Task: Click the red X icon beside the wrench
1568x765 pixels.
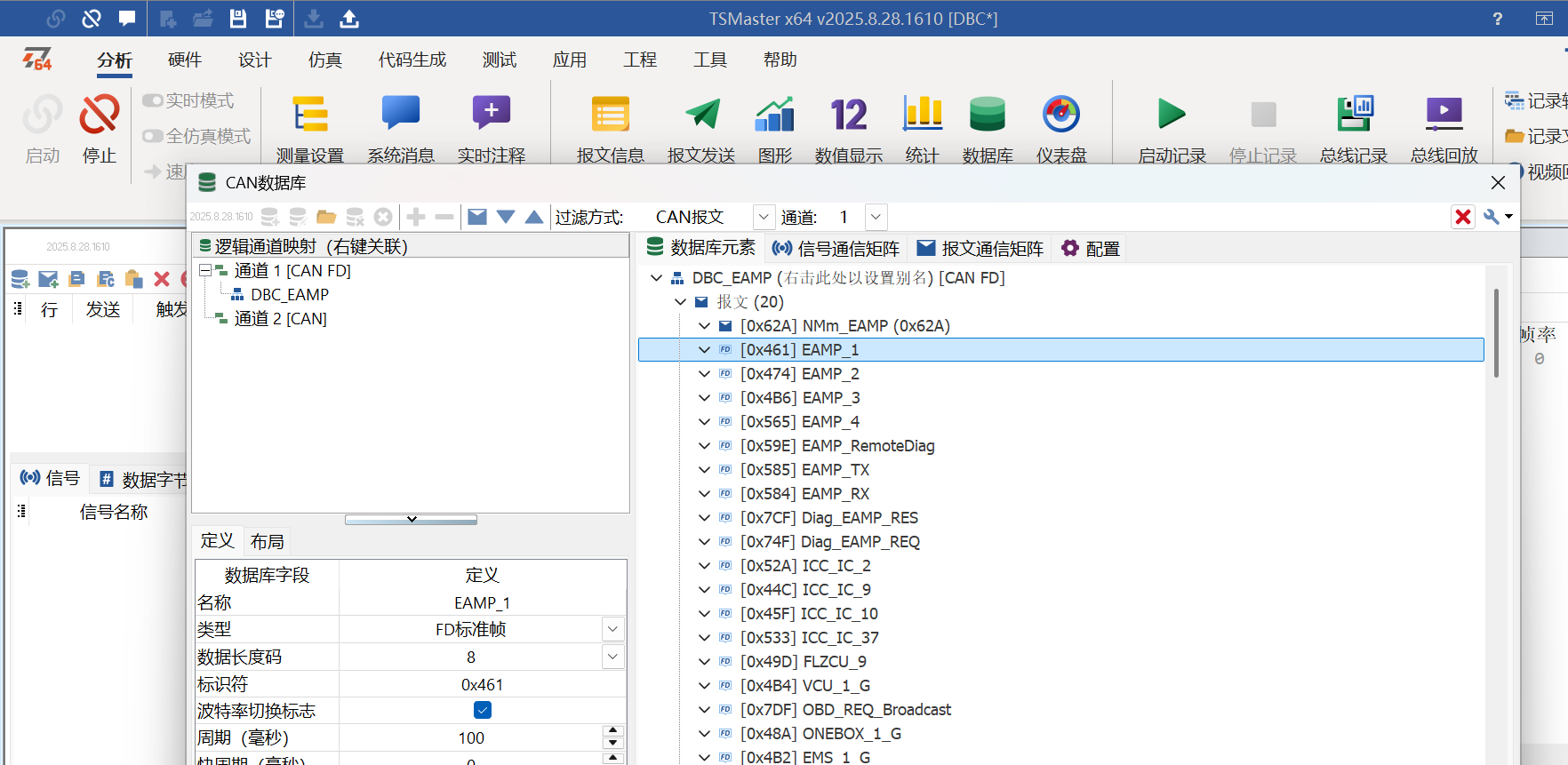Action: pos(1463,217)
